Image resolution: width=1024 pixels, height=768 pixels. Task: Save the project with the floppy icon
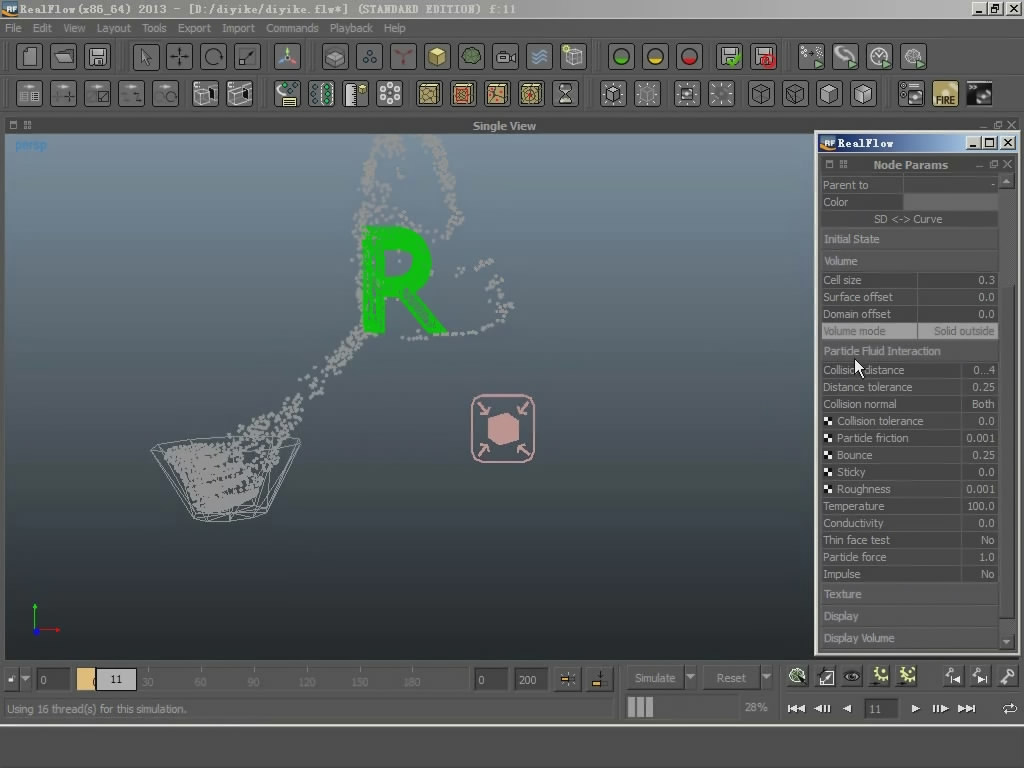[x=97, y=57]
